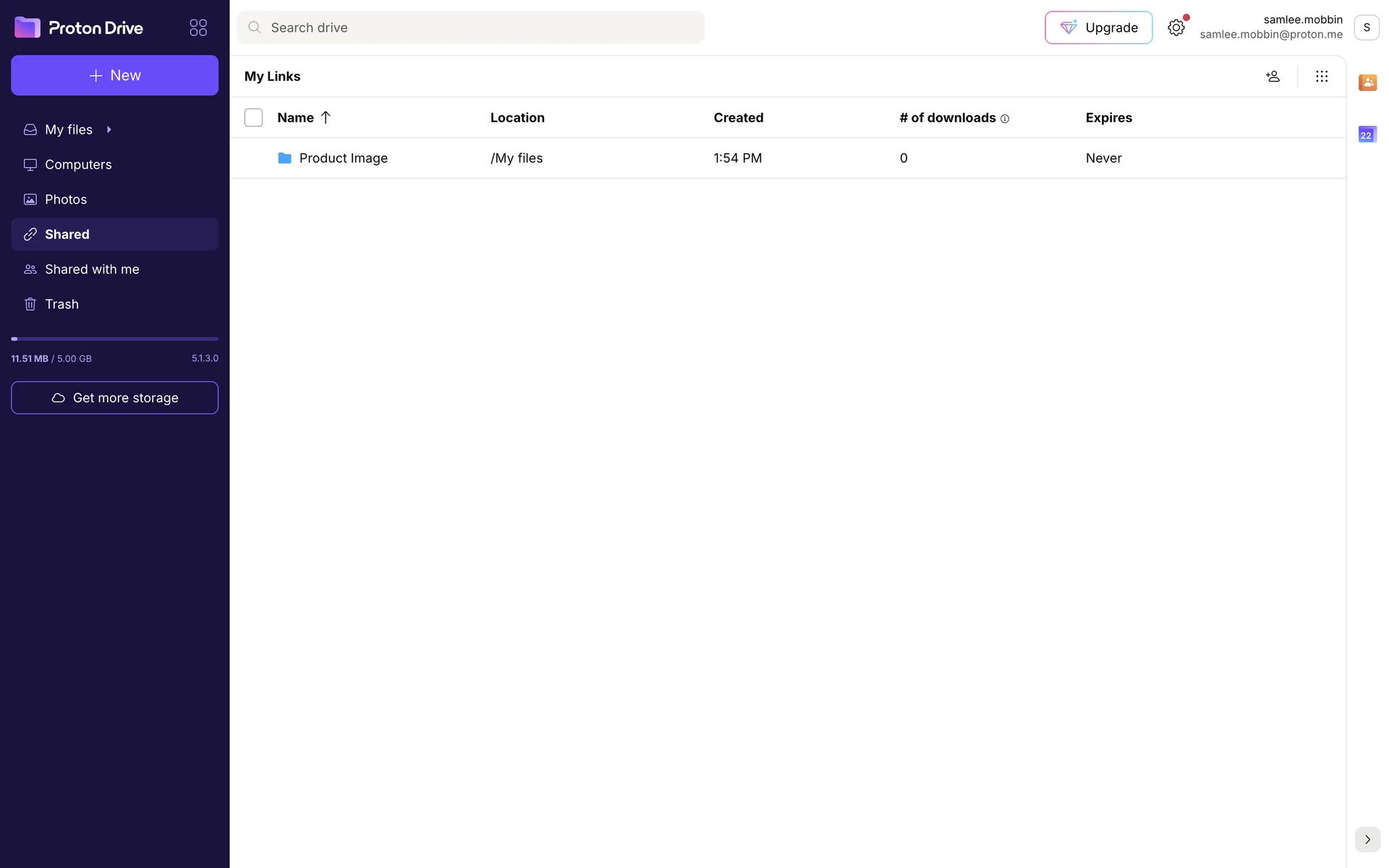Click the downloads info icon
Image resolution: width=1389 pixels, height=868 pixels.
click(x=1004, y=119)
